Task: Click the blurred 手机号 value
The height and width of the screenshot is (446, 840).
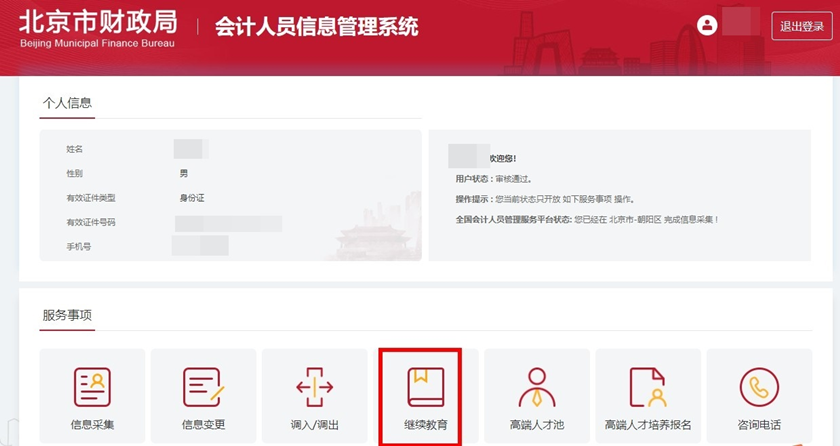Action: point(200,245)
